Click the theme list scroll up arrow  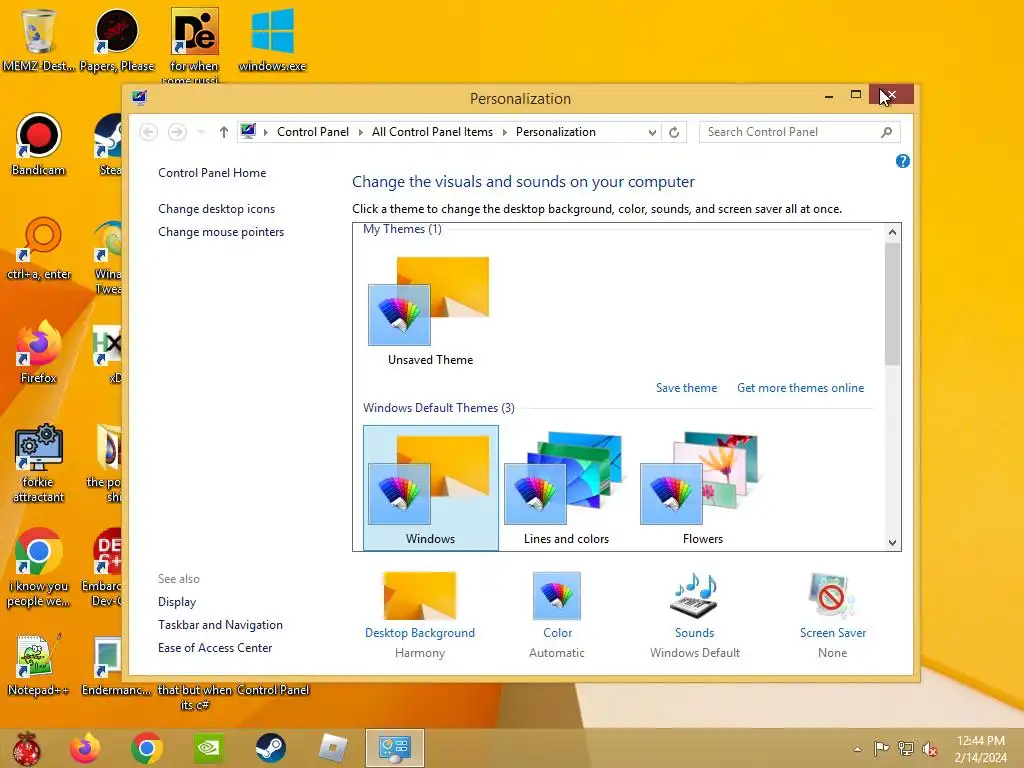(x=892, y=232)
